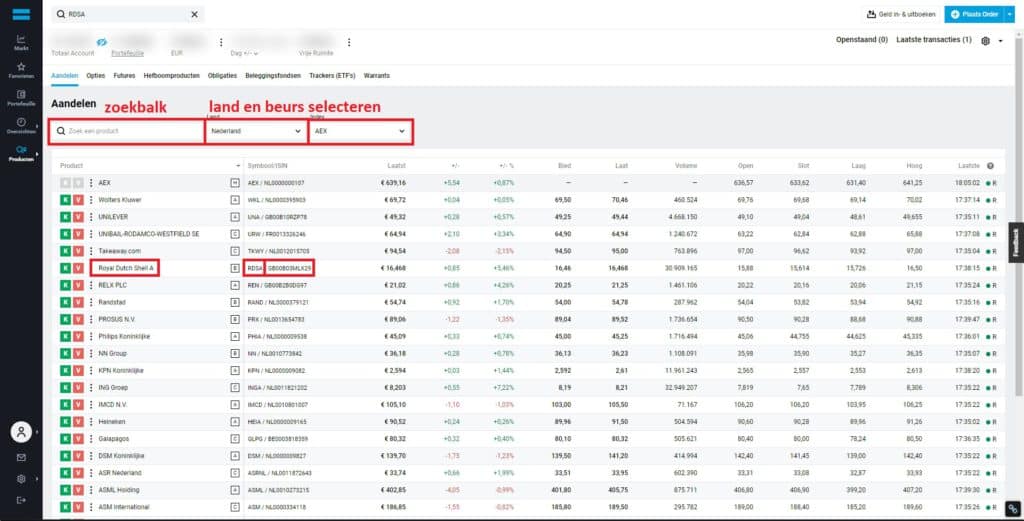Viewport: 1024px width, 521px height.
Task: Click the Zoek een product field
Action: (x=127, y=131)
